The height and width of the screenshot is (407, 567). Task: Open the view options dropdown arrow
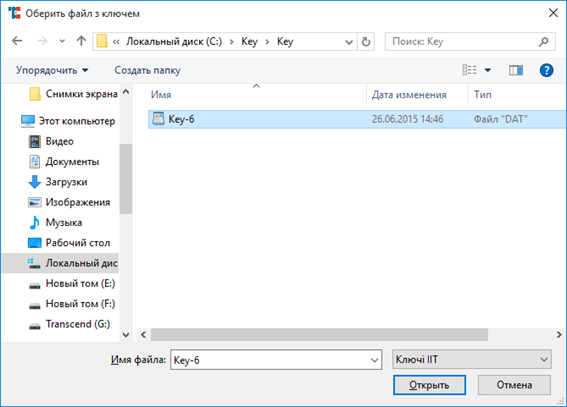(487, 70)
